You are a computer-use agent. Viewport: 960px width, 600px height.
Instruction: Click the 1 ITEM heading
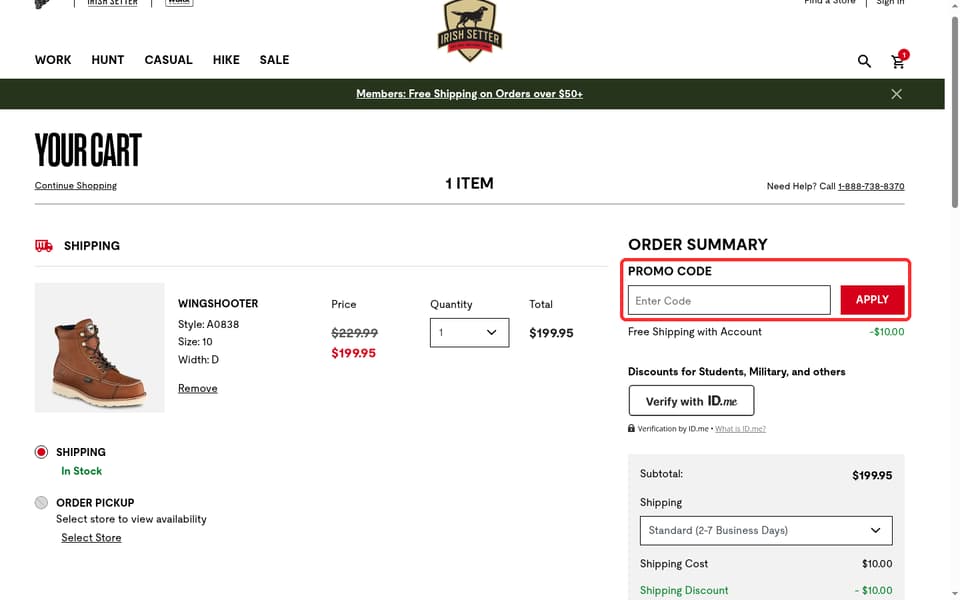coord(470,184)
